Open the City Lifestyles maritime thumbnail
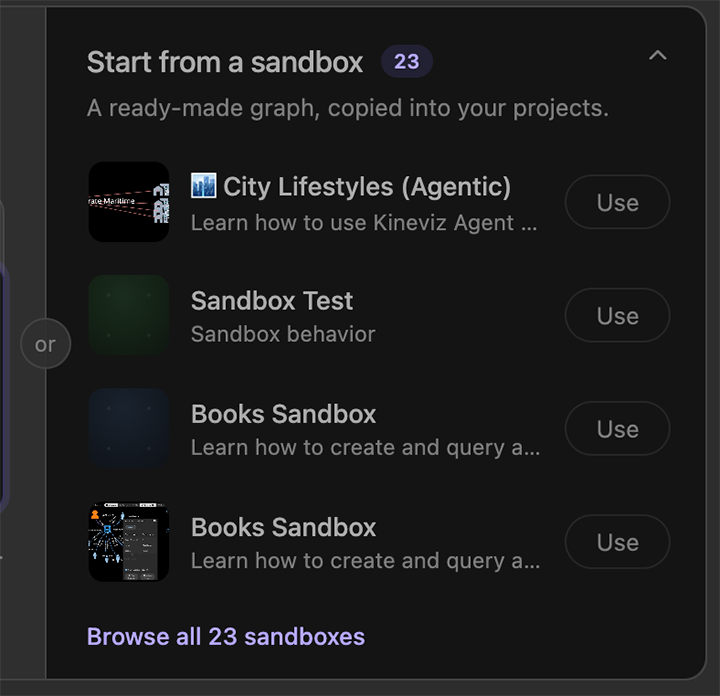This screenshot has height=696, width=720. point(129,202)
